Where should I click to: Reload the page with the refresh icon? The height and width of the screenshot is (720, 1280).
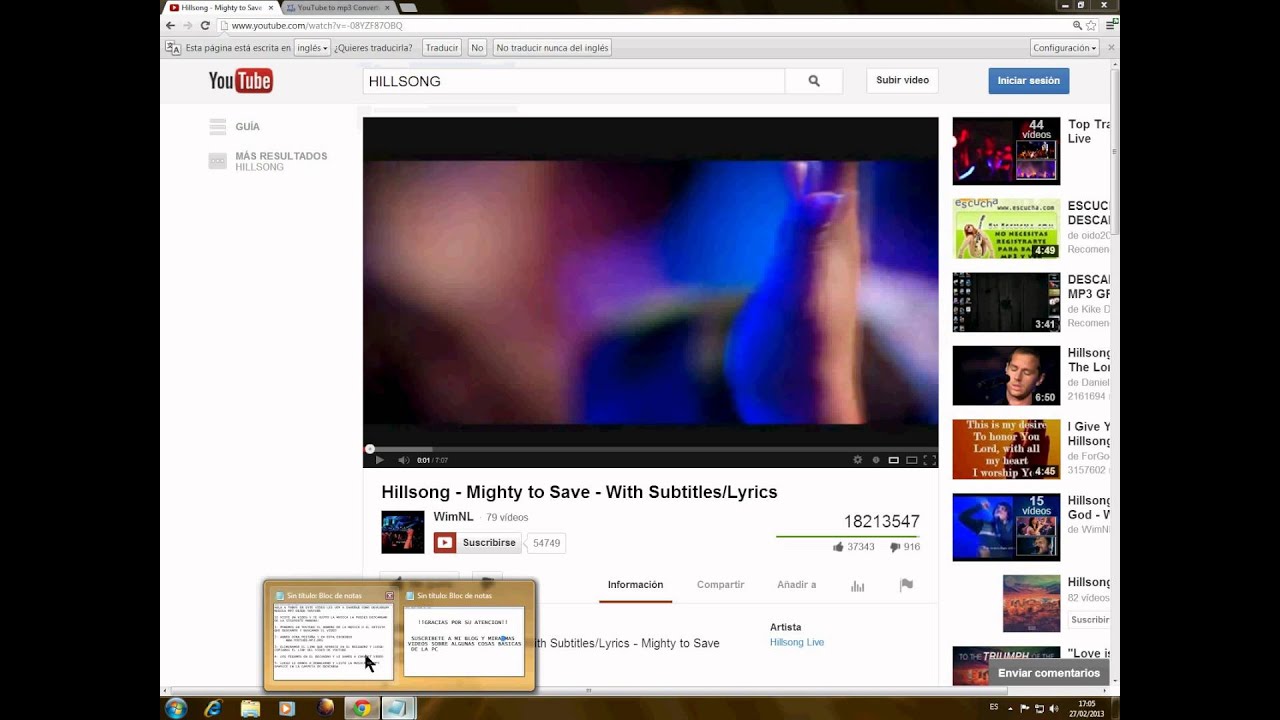point(206,25)
